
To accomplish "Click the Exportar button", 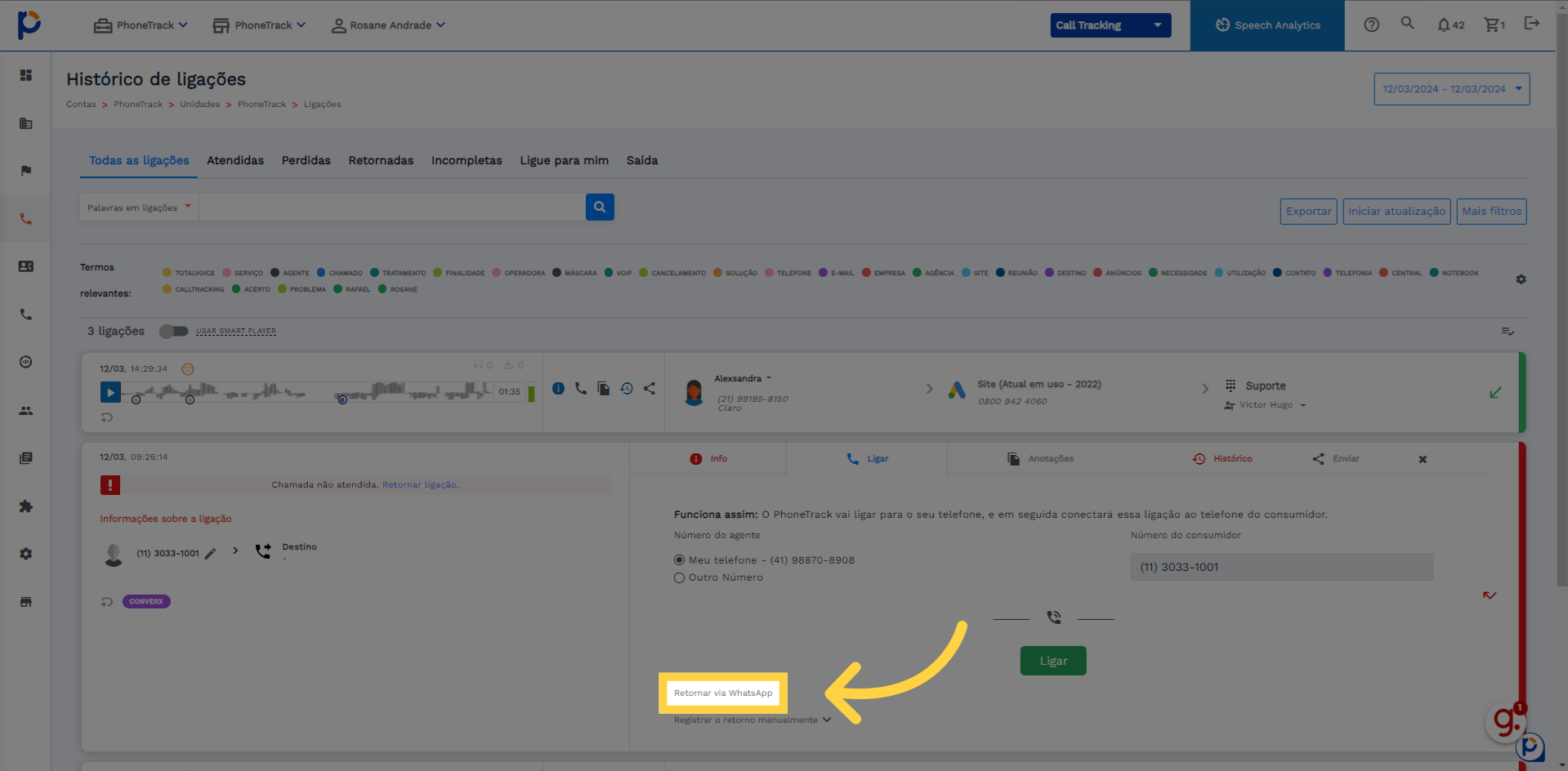I will [1309, 212].
